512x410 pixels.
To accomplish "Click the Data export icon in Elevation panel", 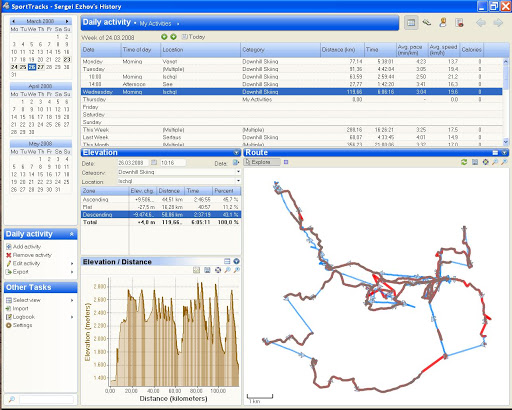I will click(236, 162).
